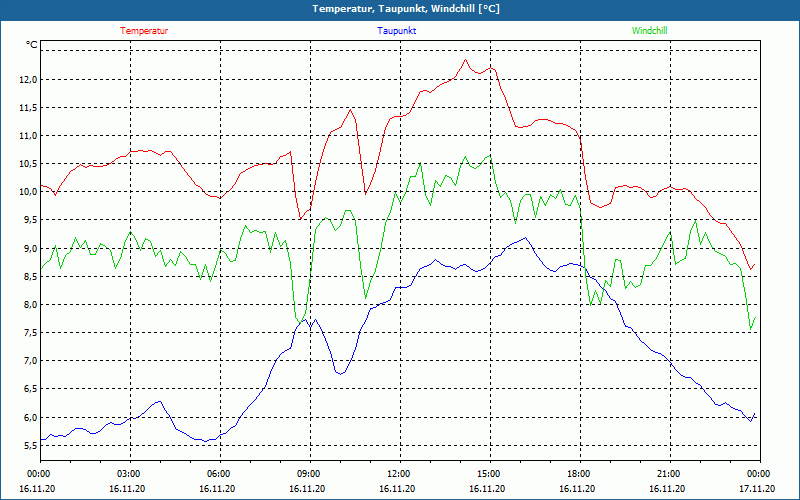Click the 16.11.20 date under 12:00
Image resolution: width=800 pixels, height=500 pixels.
click(397, 488)
